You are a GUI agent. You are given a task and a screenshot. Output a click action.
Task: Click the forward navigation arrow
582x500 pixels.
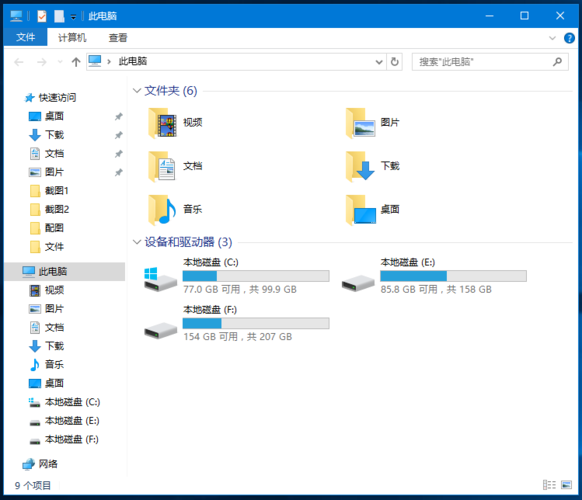(x=42, y=62)
